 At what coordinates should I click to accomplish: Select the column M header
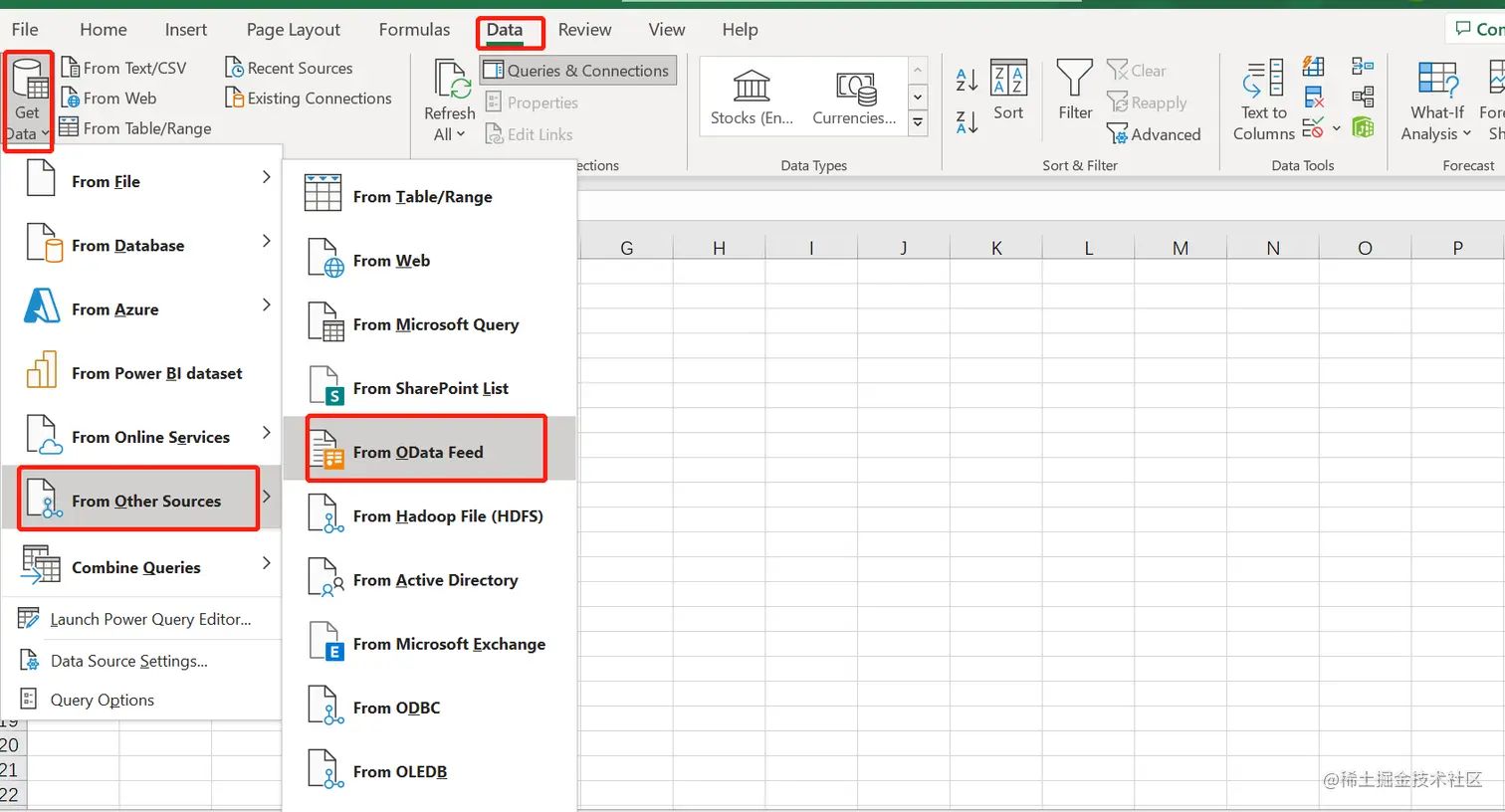point(1181,248)
